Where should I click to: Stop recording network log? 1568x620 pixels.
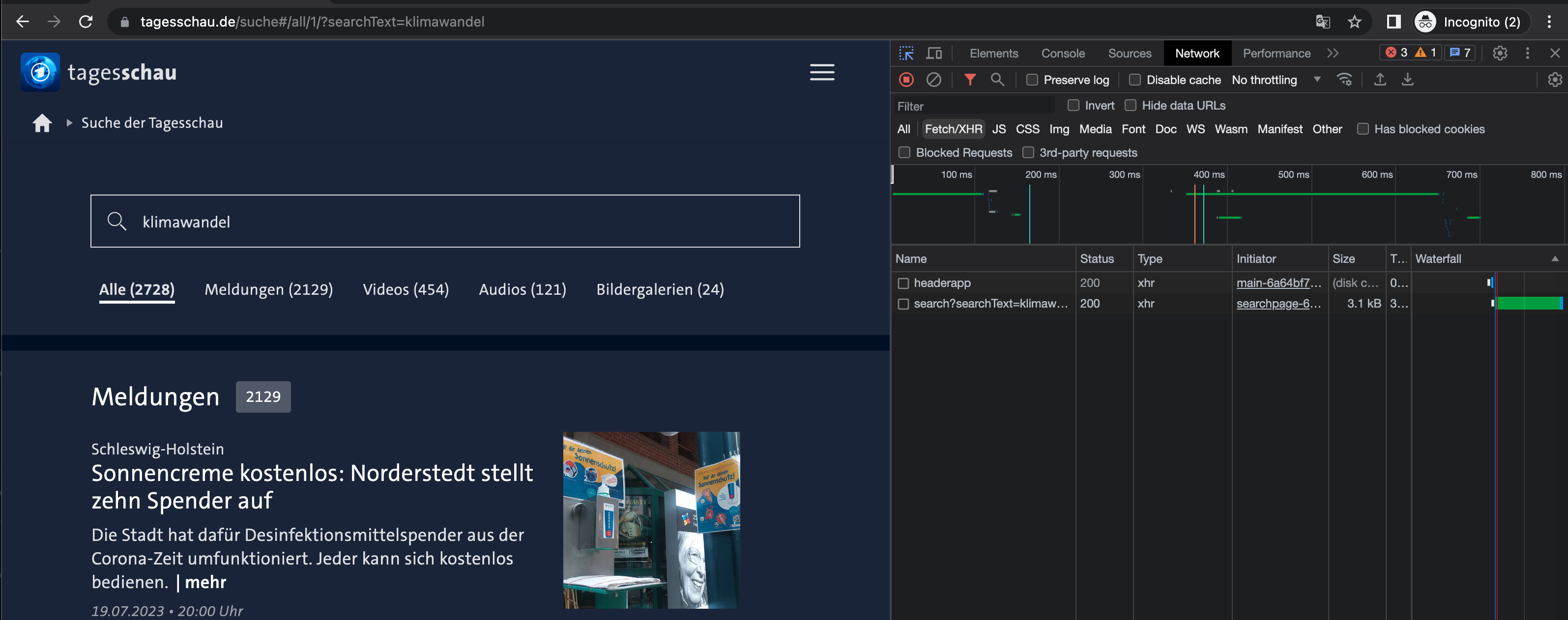(x=906, y=80)
